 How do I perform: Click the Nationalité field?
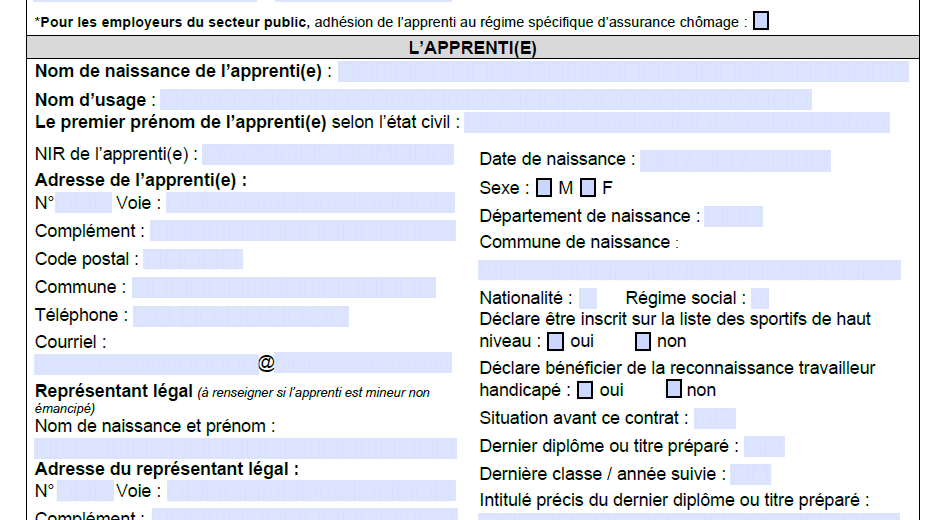click(x=588, y=298)
